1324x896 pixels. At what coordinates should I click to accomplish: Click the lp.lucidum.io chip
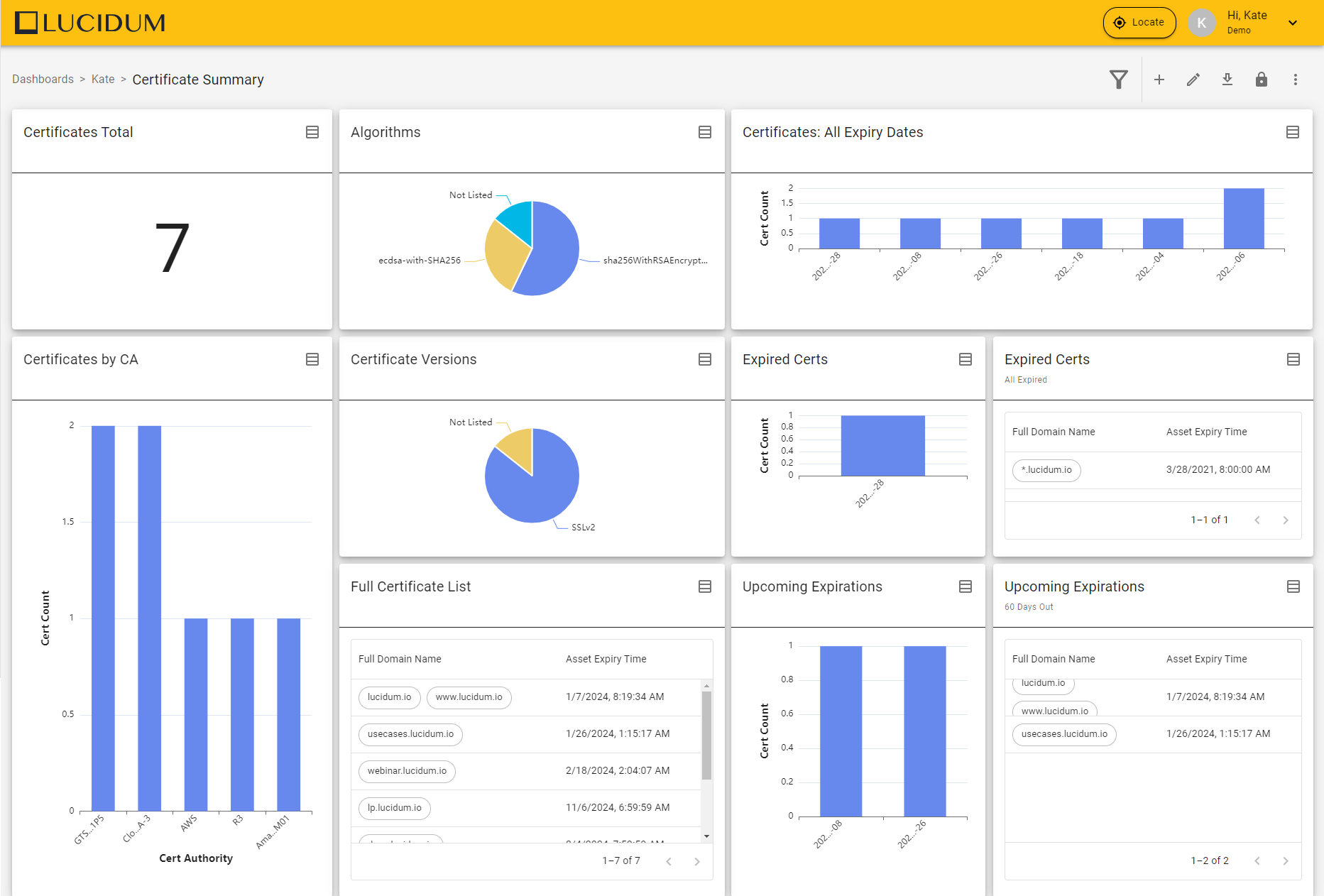(394, 808)
